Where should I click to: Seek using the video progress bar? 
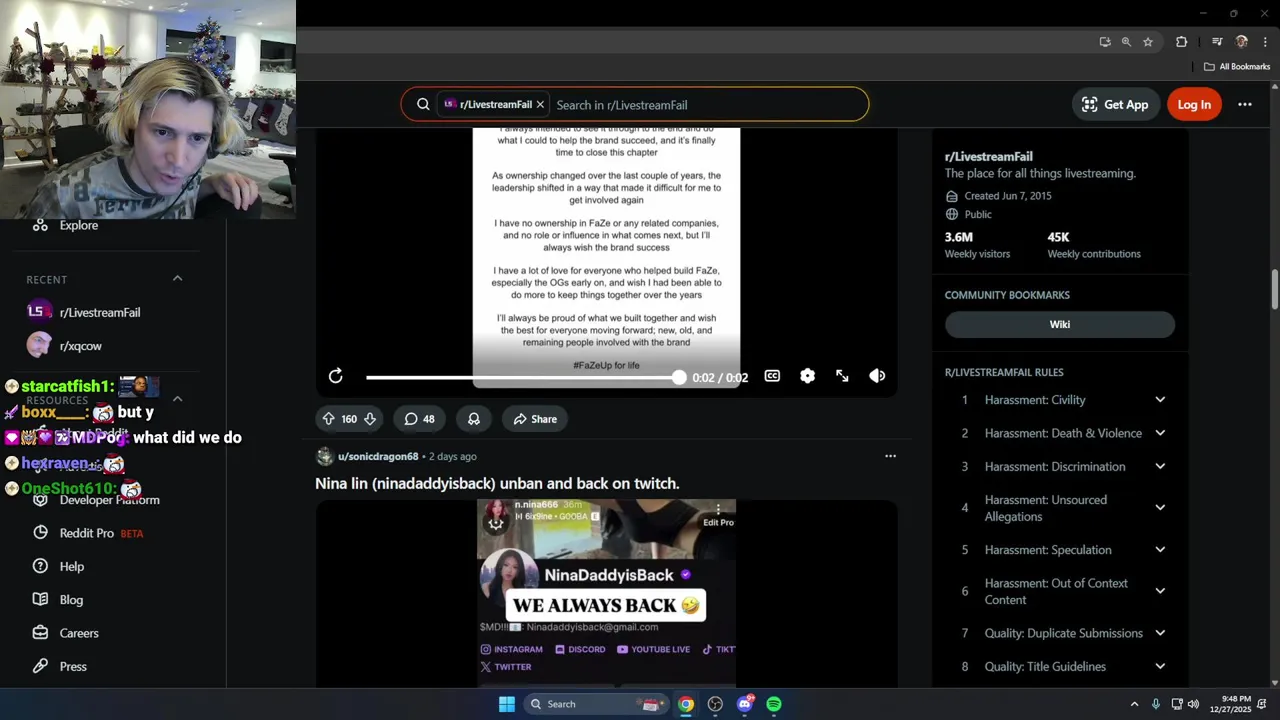point(527,377)
